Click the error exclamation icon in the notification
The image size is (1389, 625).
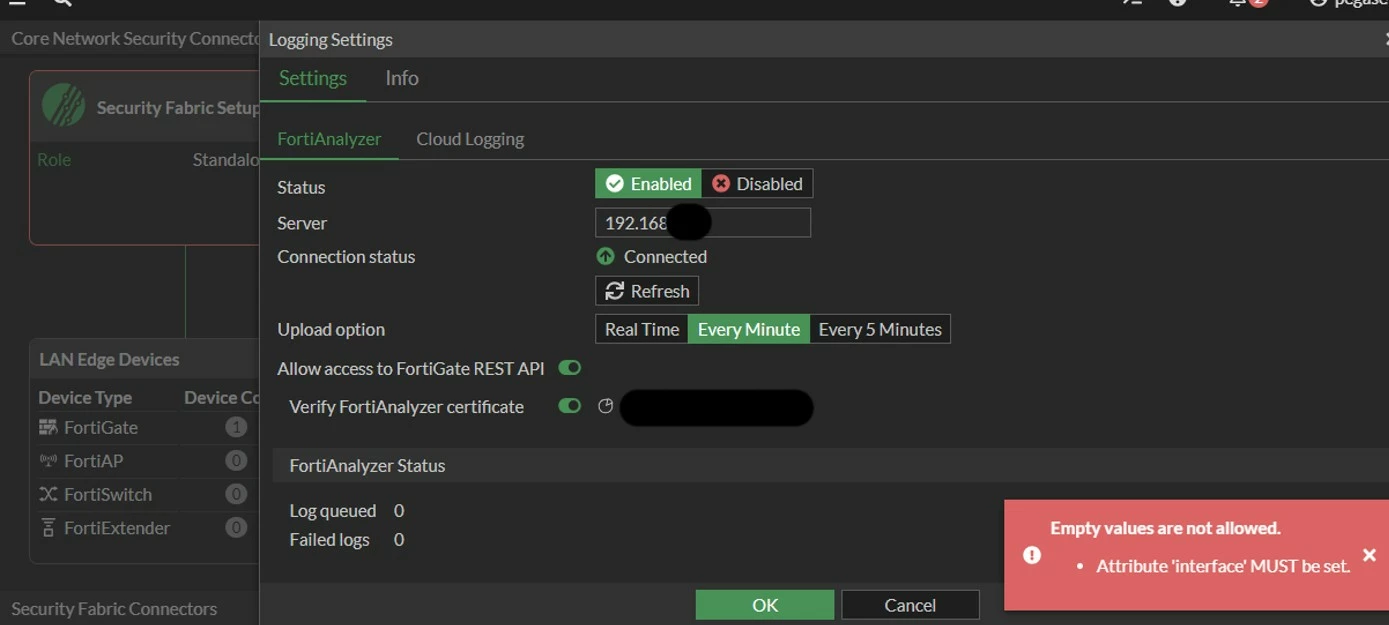[x=1032, y=555]
